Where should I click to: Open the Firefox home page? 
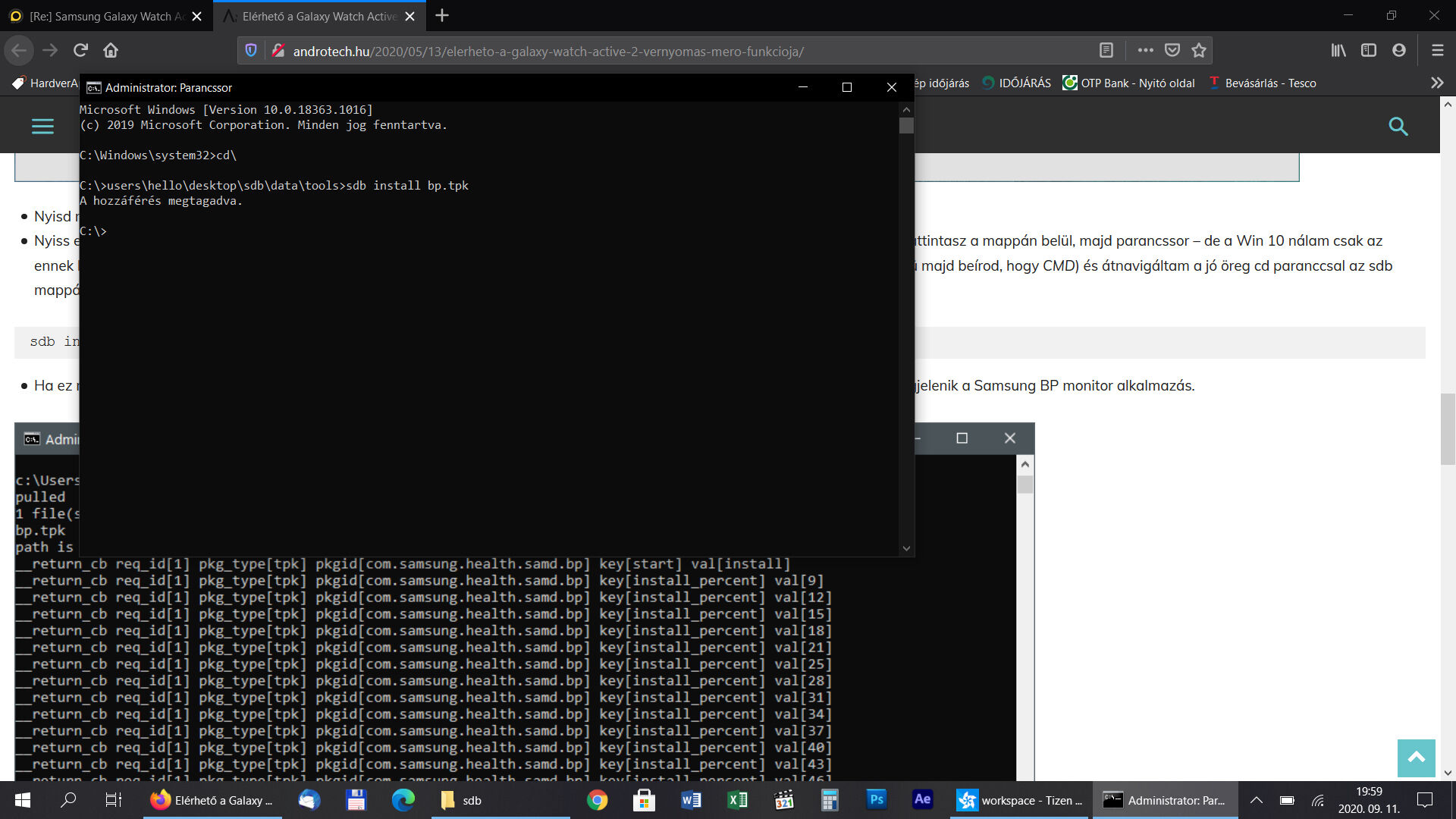pos(111,51)
